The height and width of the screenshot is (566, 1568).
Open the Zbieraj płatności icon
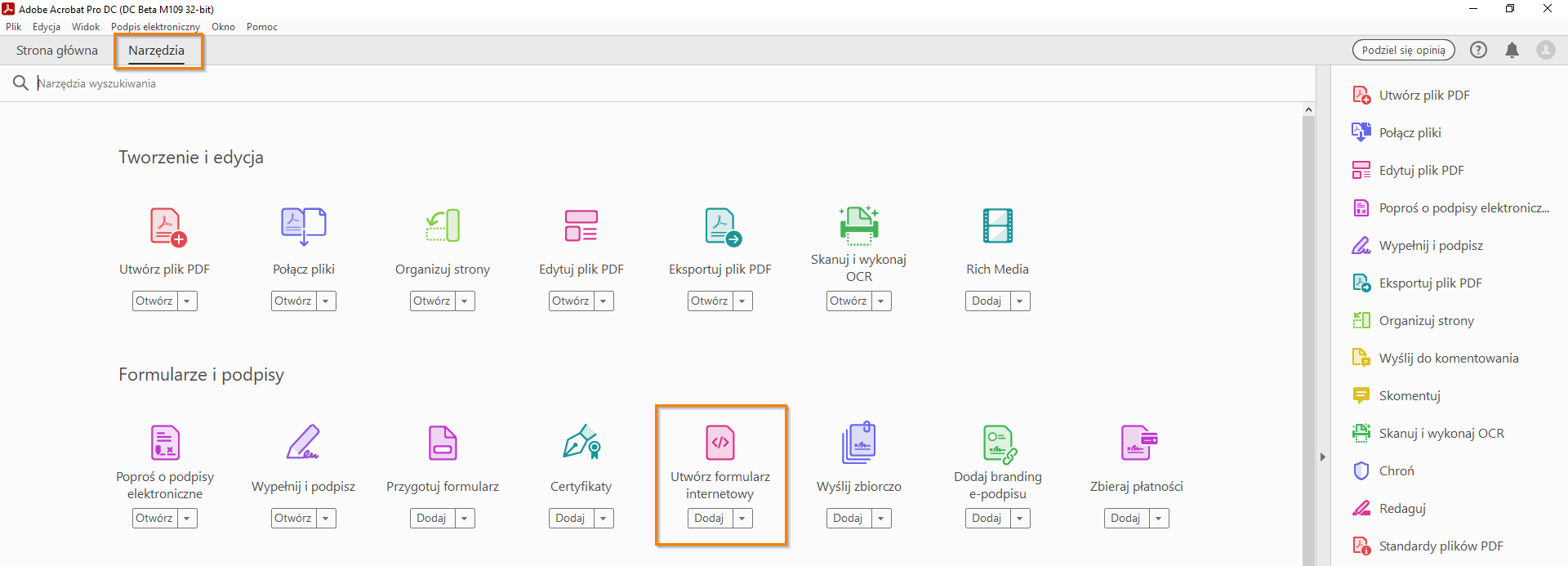click(x=1139, y=443)
